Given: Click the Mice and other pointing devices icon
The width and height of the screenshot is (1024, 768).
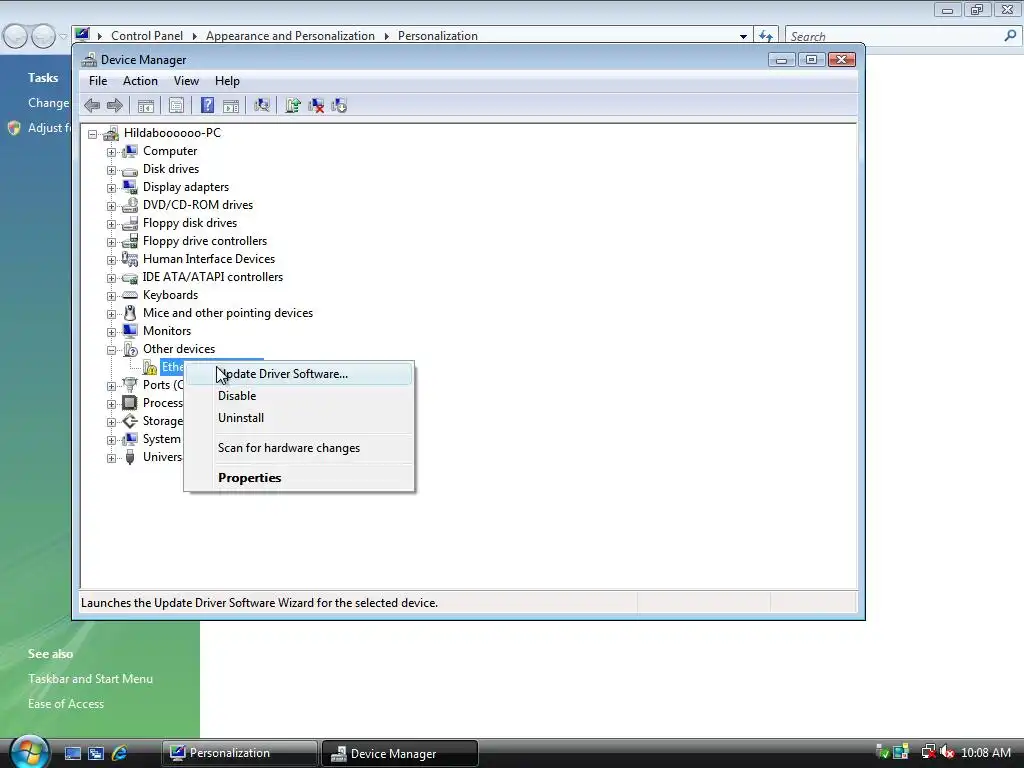Looking at the screenshot, I should pos(130,313).
